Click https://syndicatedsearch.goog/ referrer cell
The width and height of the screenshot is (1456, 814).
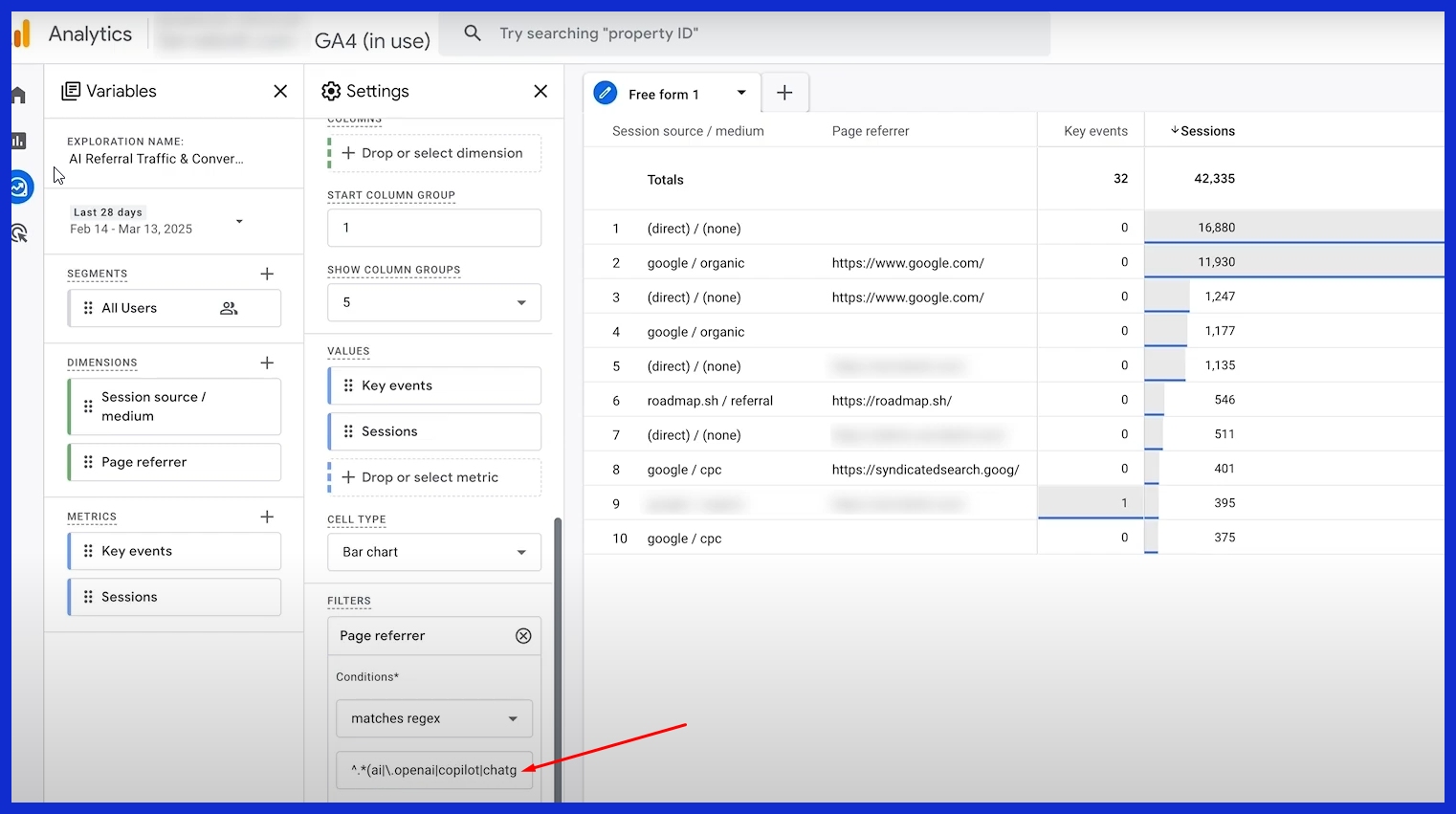(925, 470)
